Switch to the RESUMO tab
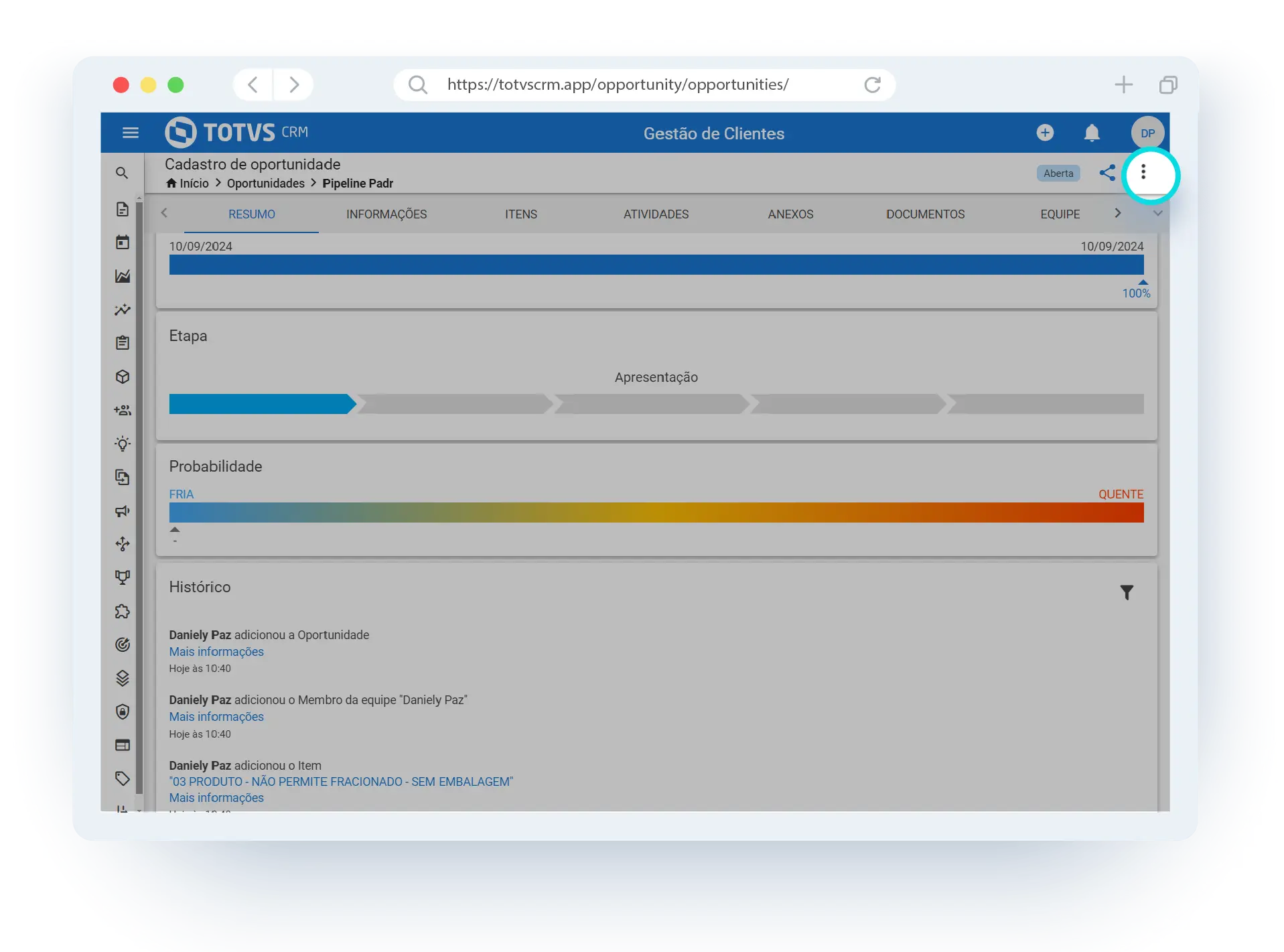This screenshot has height=952, width=1284. 252,214
